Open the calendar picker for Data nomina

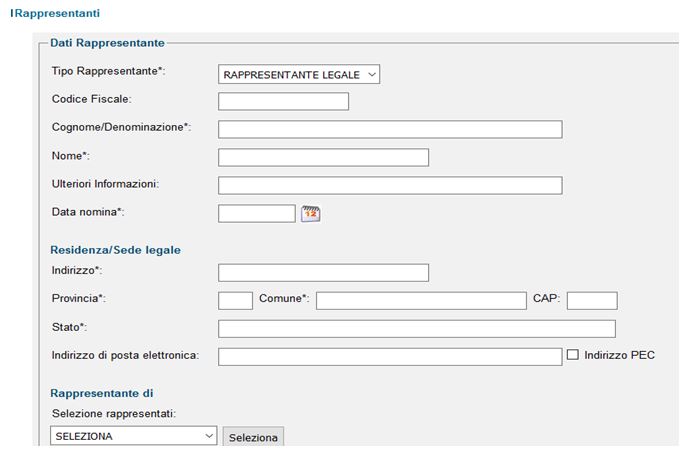pyautogui.click(x=311, y=214)
